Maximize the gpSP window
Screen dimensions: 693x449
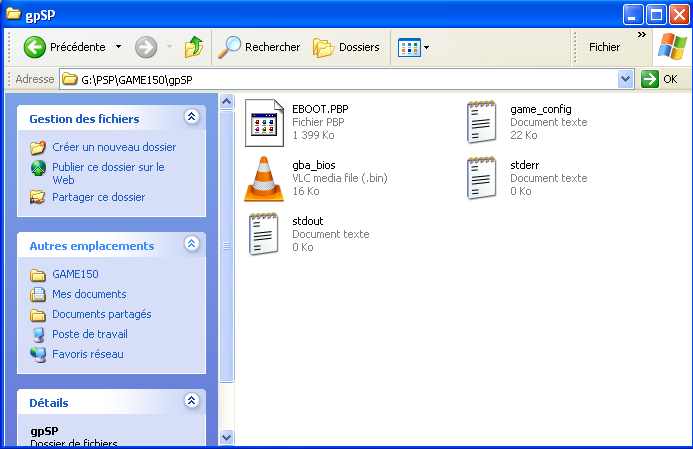[x=656, y=15]
